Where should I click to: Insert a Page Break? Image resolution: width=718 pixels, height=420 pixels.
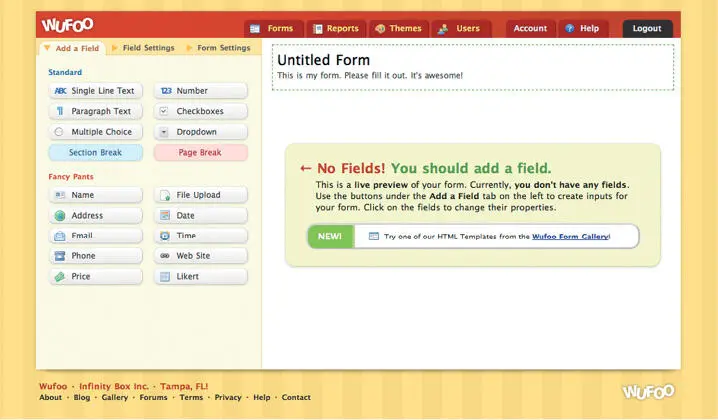pyautogui.click(x=201, y=153)
